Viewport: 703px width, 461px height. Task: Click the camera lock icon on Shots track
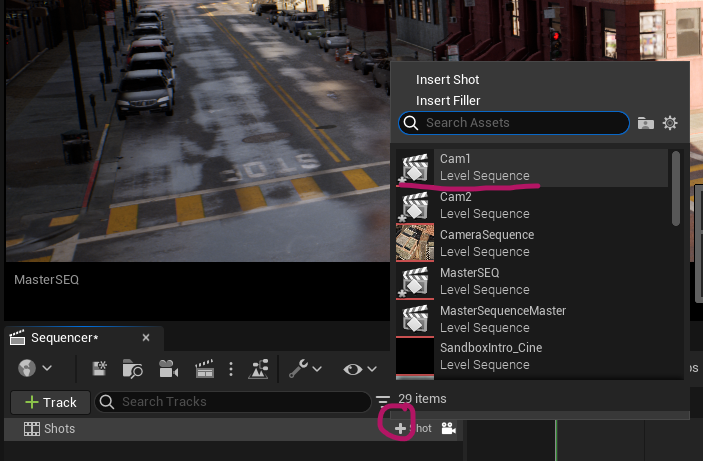(448, 429)
